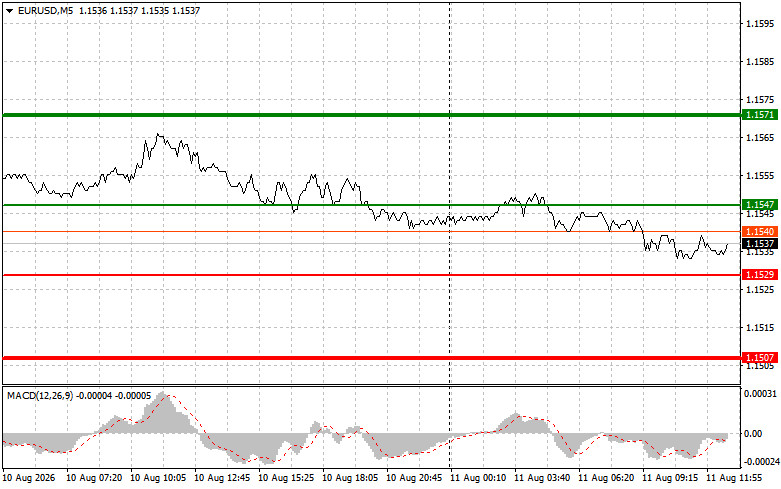Click the 10 Aug 2026 time label
781x489 pixels.
[29, 478]
